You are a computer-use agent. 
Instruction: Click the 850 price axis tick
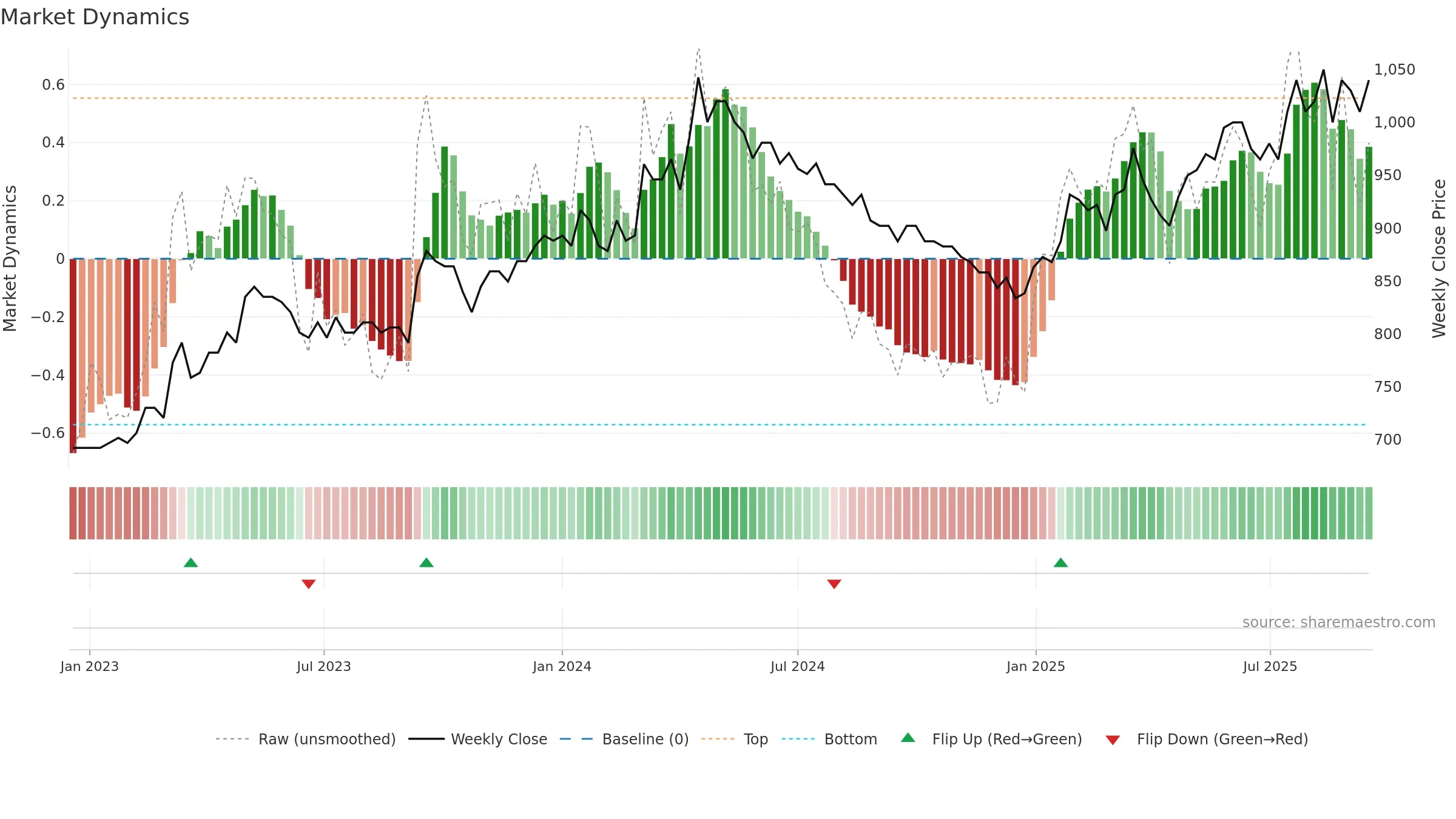[1388, 281]
